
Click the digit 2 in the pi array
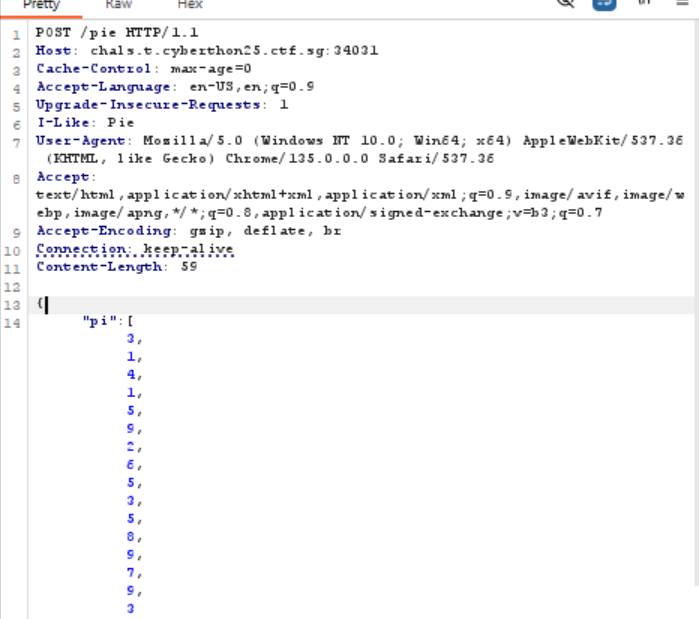click(131, 447)
